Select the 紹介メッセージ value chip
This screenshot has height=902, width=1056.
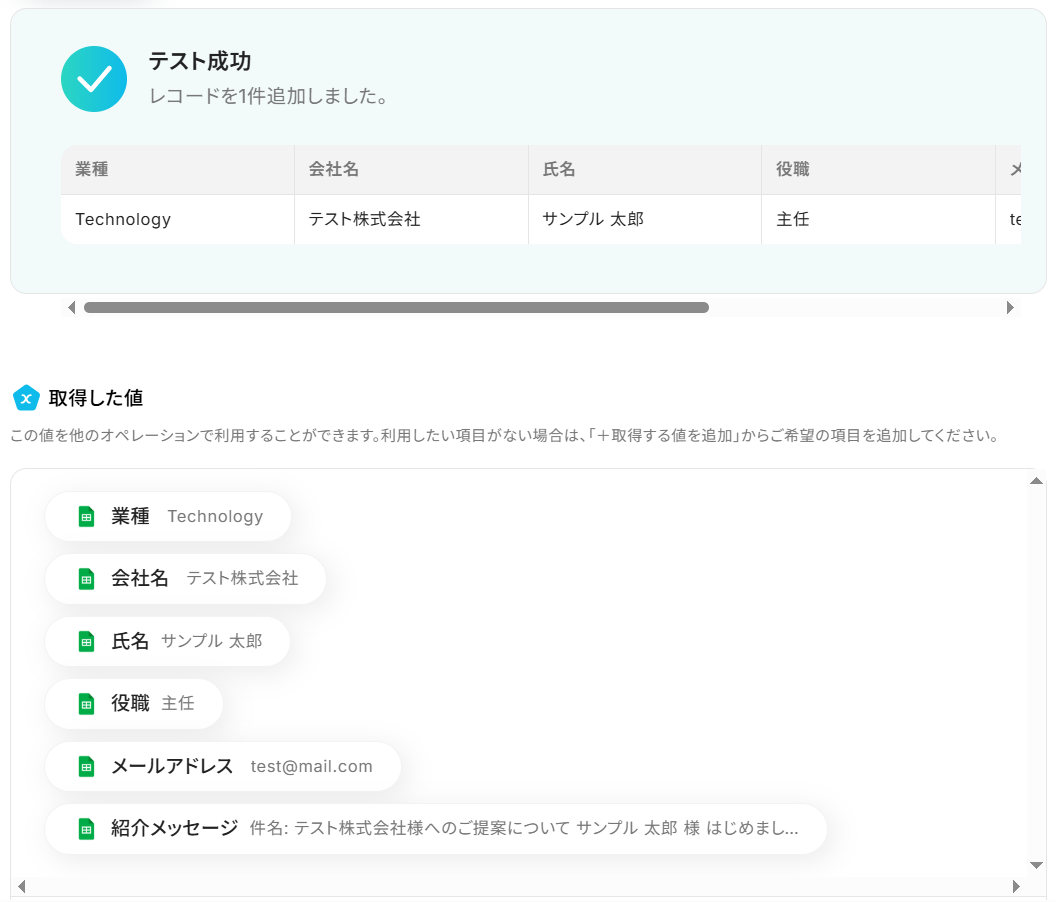tap(436, 829)
